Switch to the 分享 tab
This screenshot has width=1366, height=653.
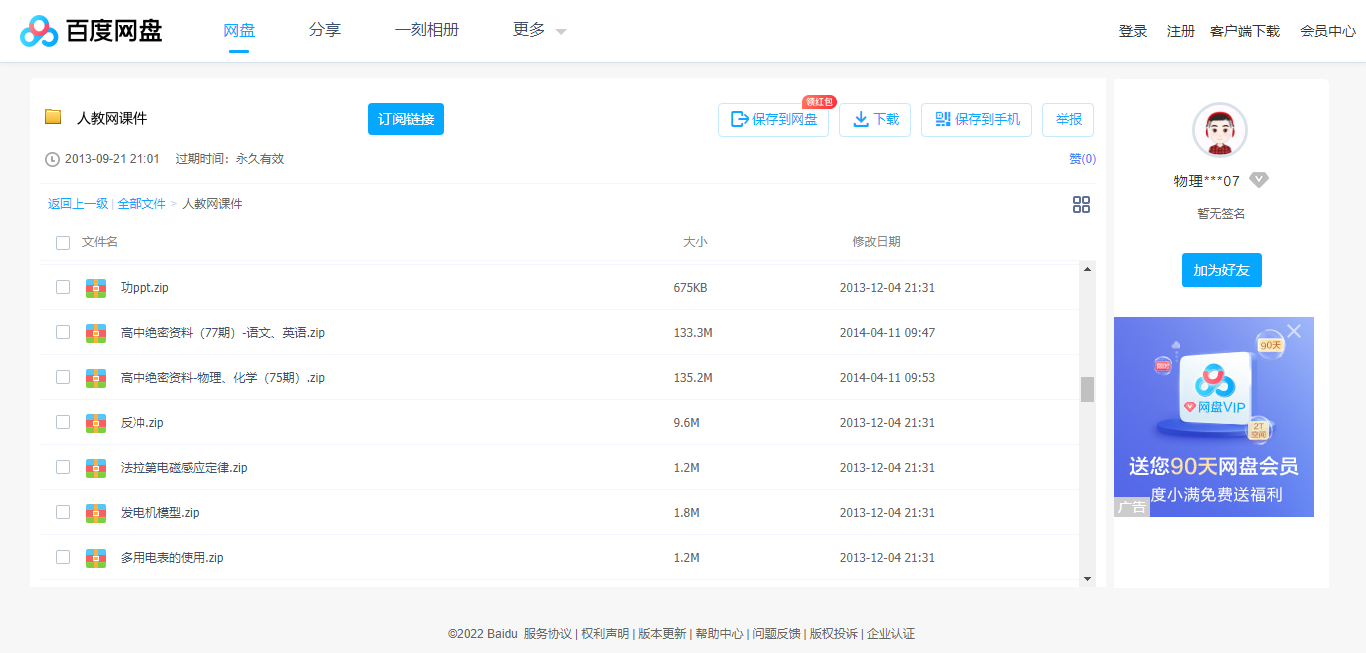(324, 29)
